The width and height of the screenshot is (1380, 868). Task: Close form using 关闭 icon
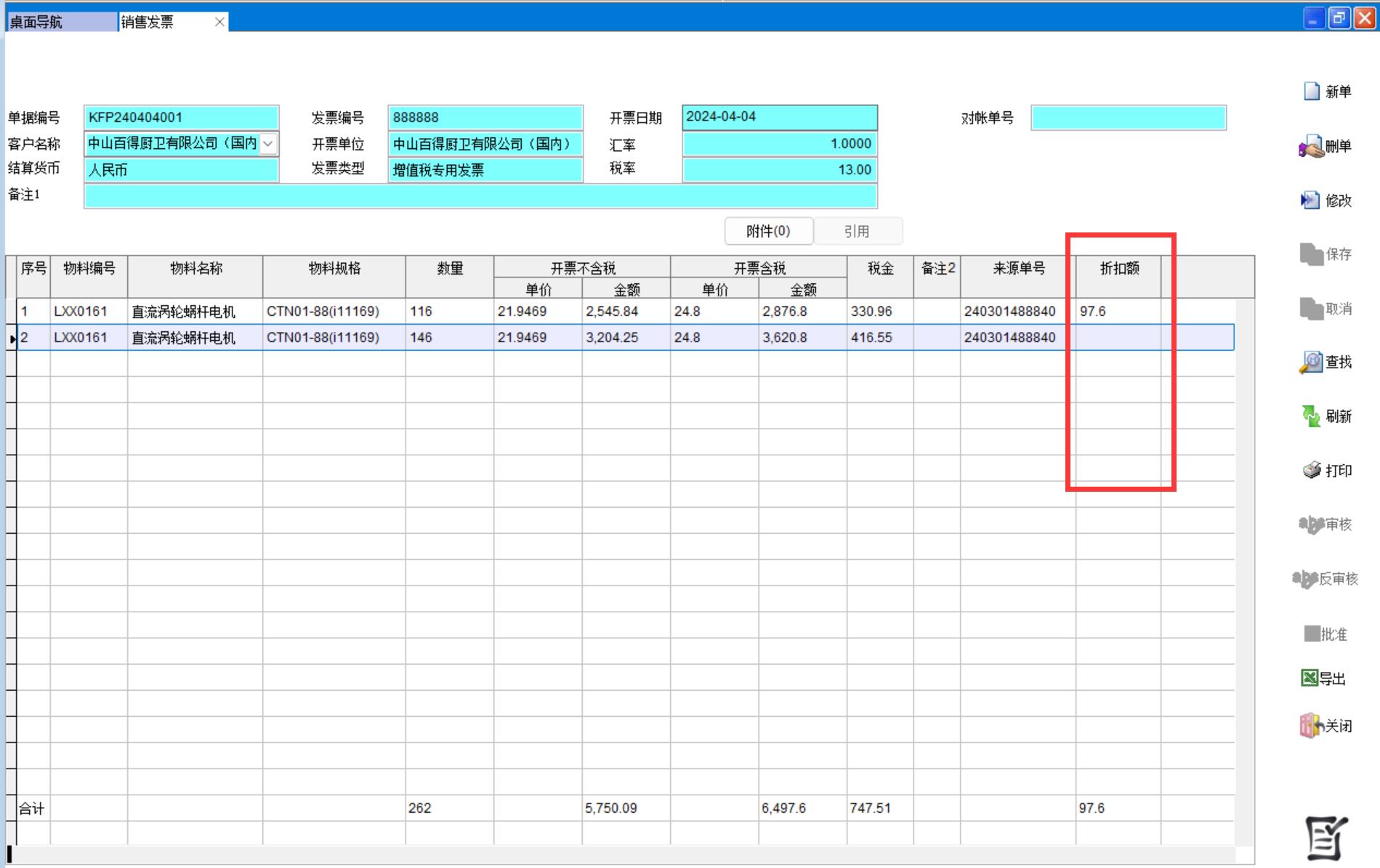coord(1310,725)
